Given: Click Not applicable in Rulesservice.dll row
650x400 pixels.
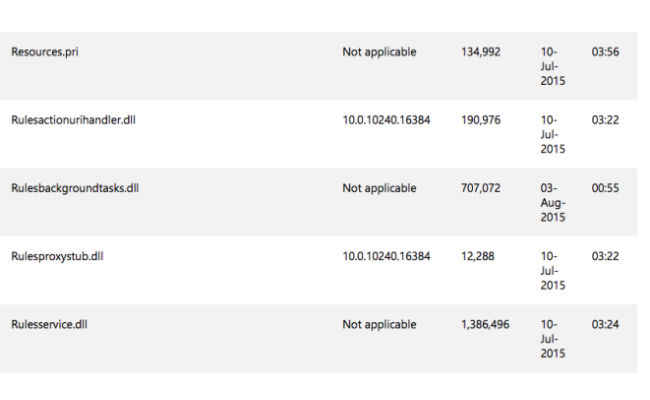Looking at the screenshot, I should tap(379, 325).
